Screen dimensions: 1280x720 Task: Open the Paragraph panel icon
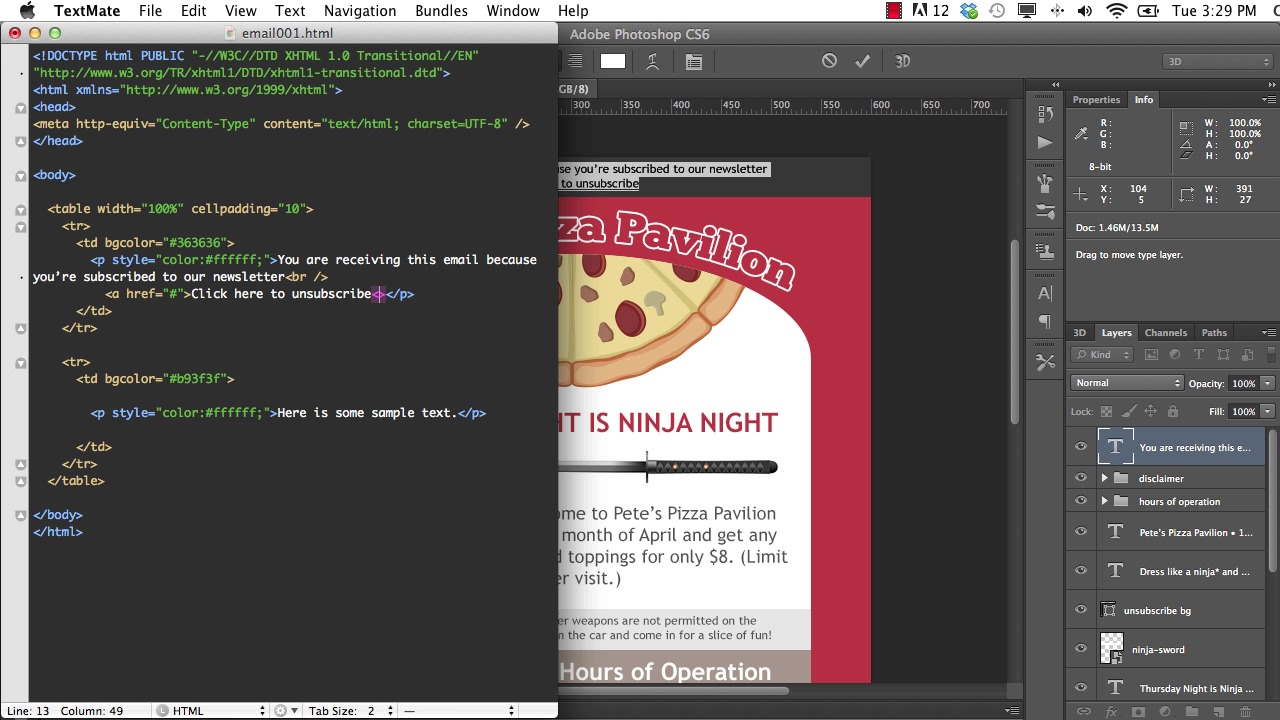click(1045, 321)
